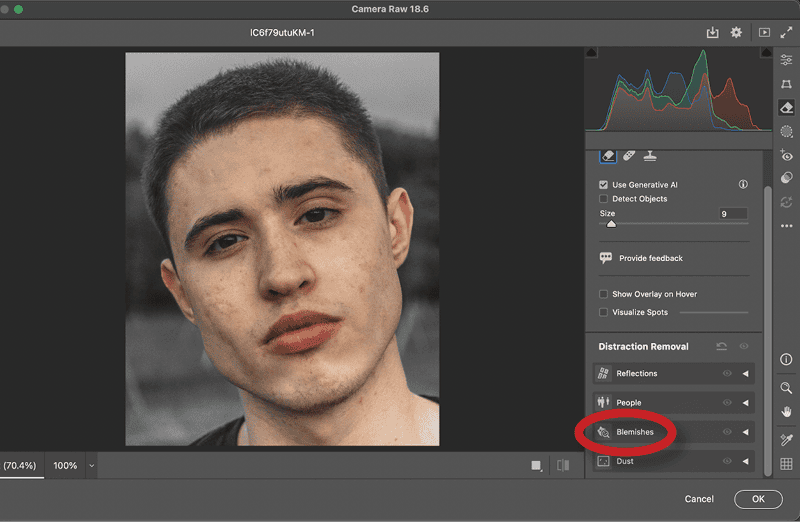Viewport: 800px width, 522px height.
Task: Open the Blemishes removal option
Action: click(673, 432)
